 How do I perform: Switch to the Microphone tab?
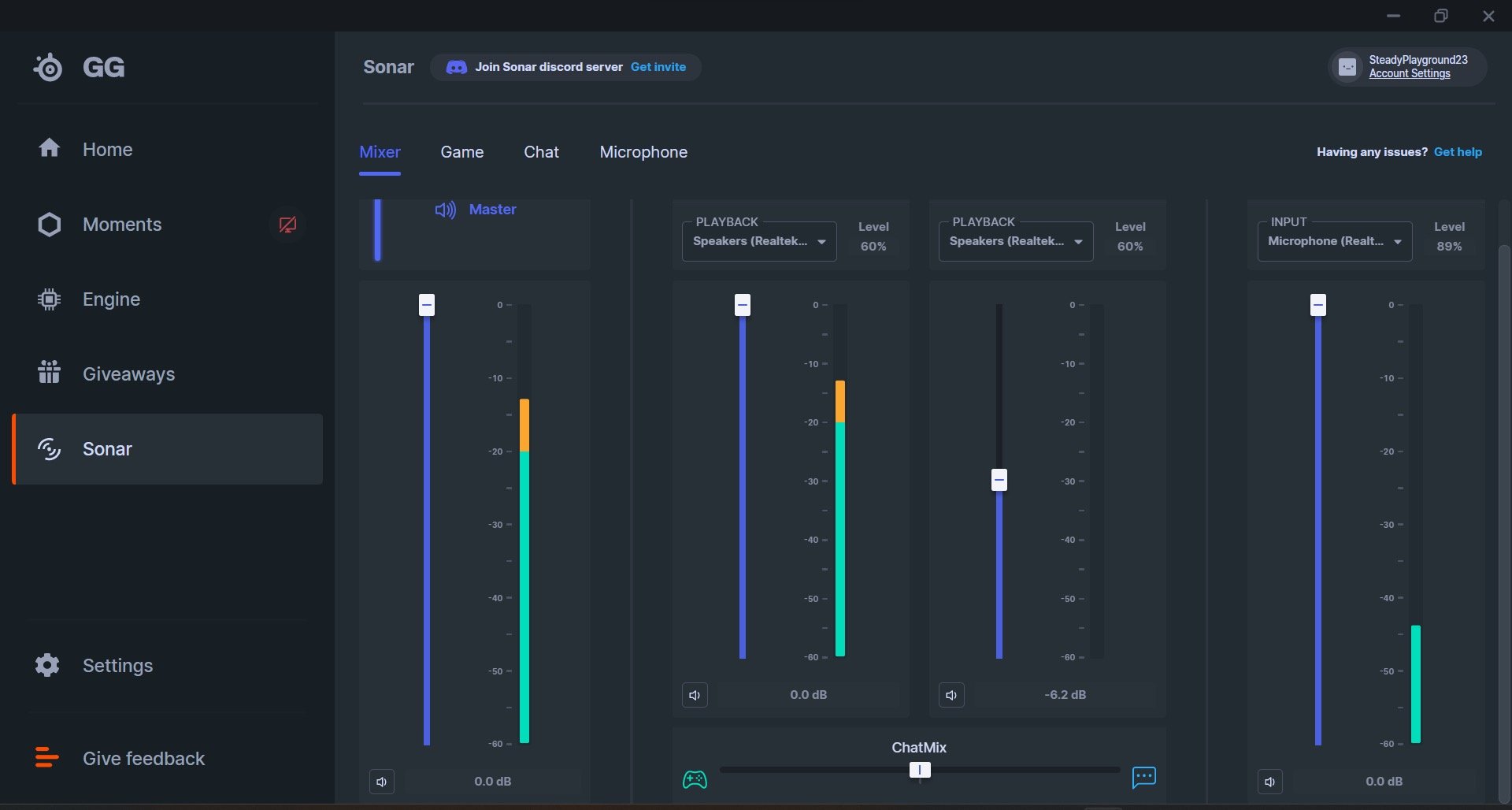643,152
